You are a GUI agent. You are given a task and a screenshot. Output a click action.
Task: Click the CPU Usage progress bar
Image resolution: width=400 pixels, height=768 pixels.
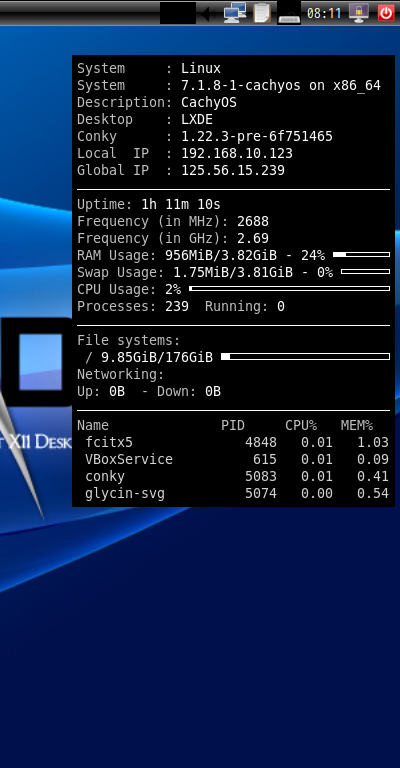289,288
